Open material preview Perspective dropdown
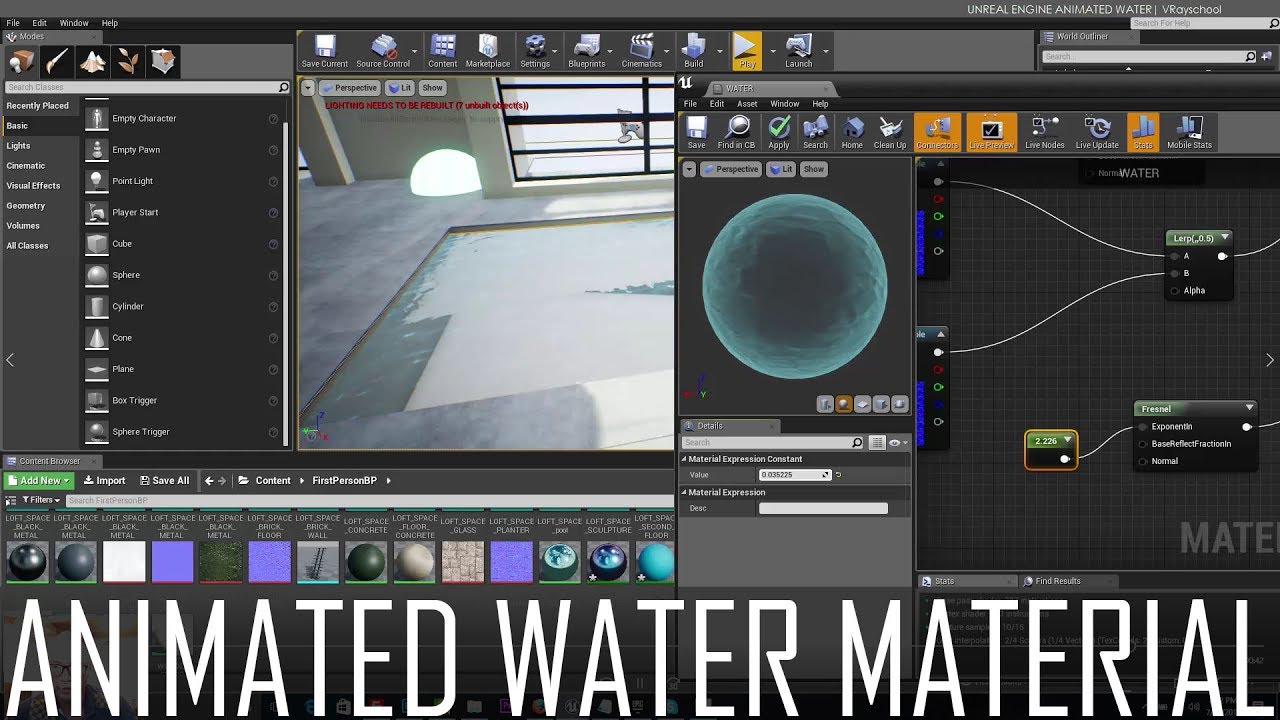 731,169
